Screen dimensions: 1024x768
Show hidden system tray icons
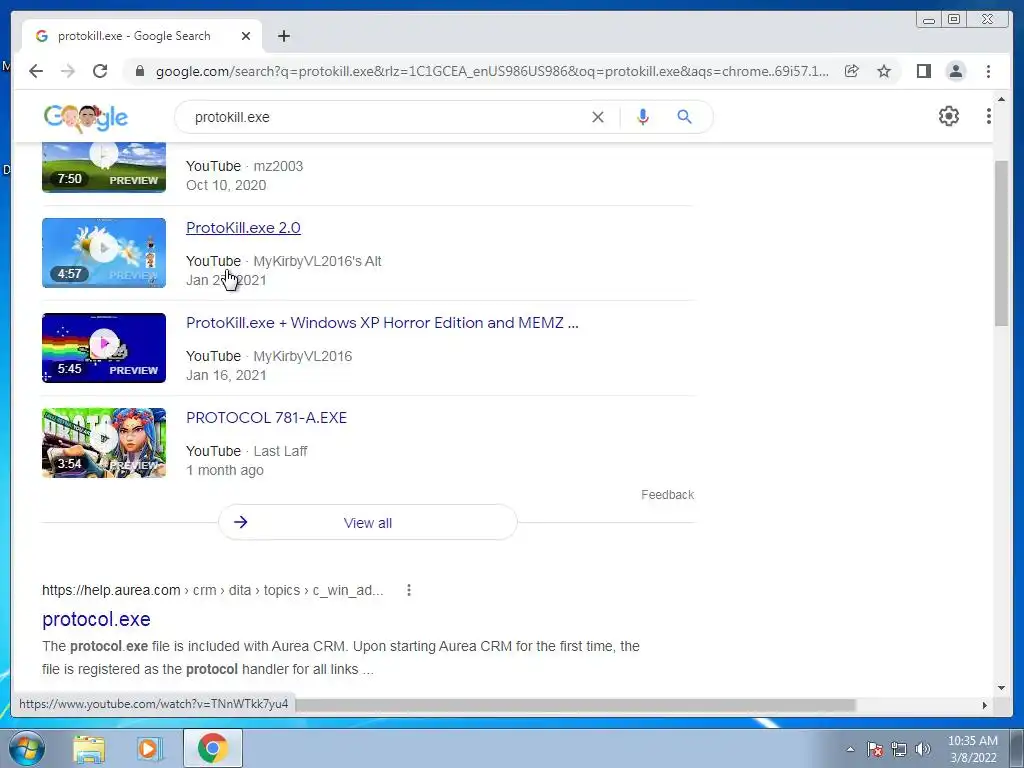tap(850, 749)
